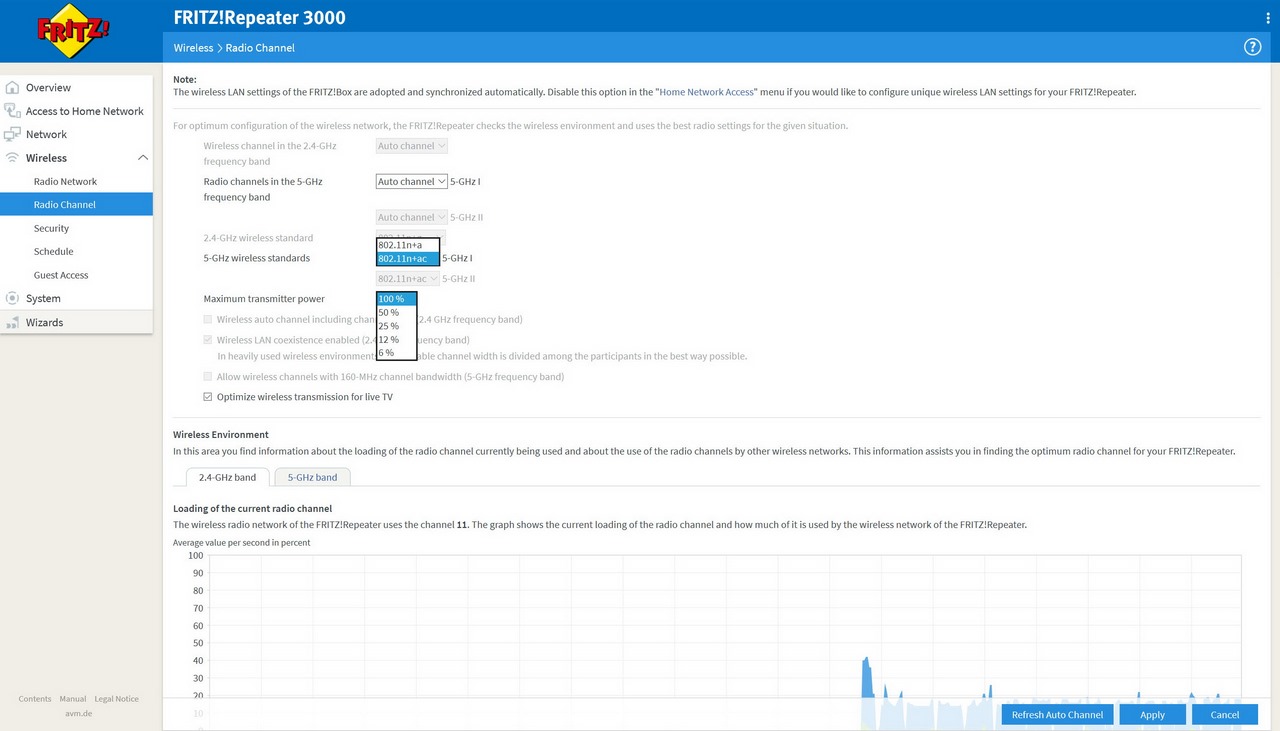Image resolution: width=1280 pixels, height=731 pixels.
Task: Switch to 5-GHz band tab
Action: [x=313, y=477]
